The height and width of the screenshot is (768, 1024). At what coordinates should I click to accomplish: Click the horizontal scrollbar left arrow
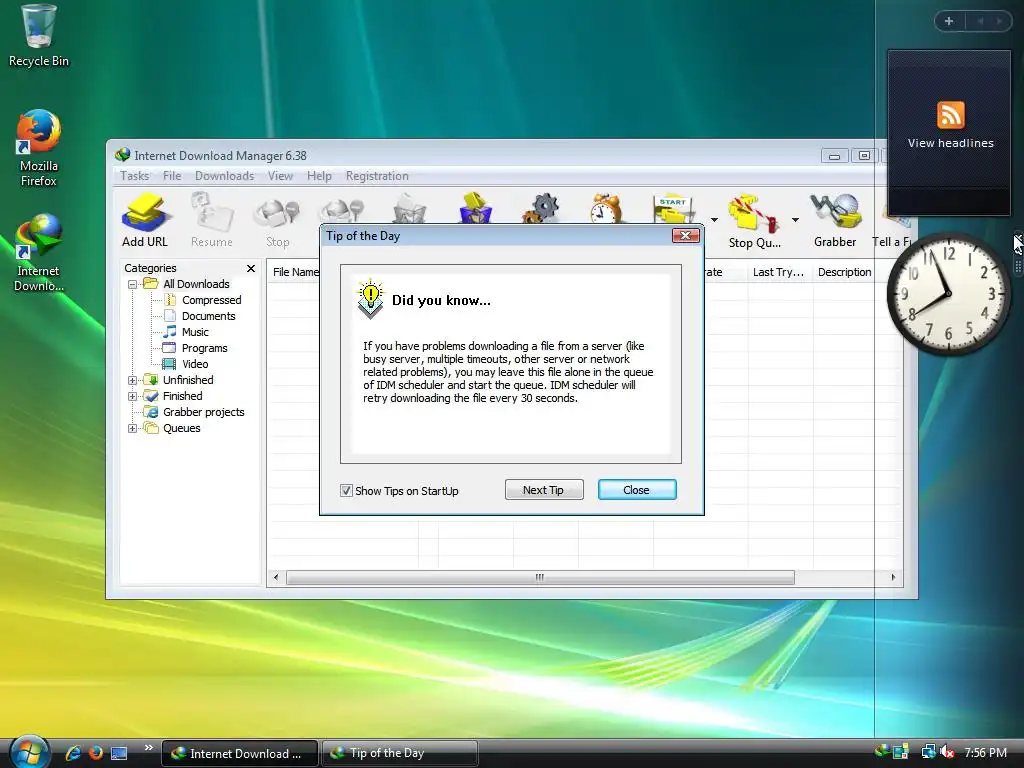click(276, 577)
